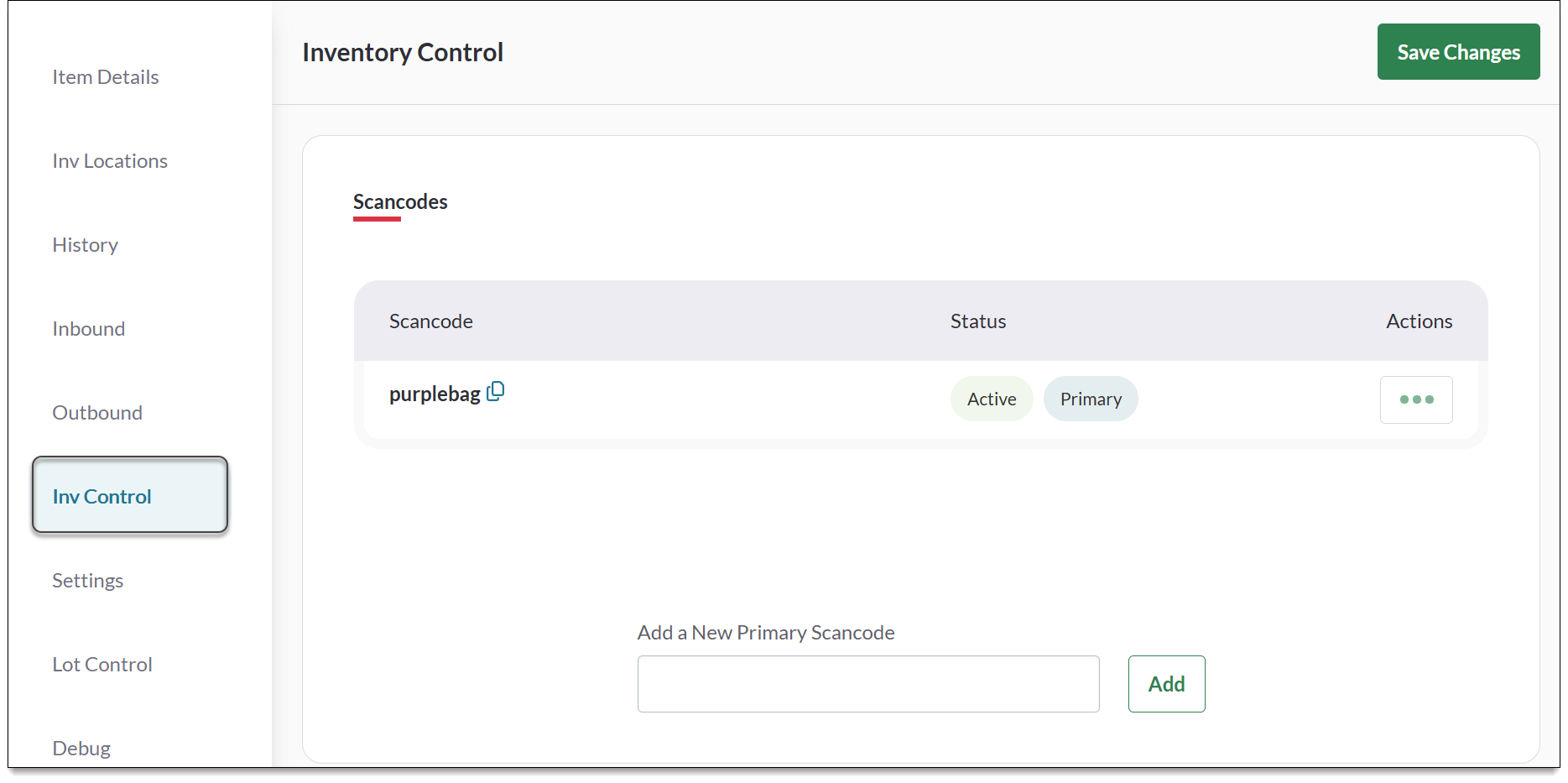Open the three-dot actions menu
This screenshot has height=783, width=1568.
click(x=1415, y=399)
